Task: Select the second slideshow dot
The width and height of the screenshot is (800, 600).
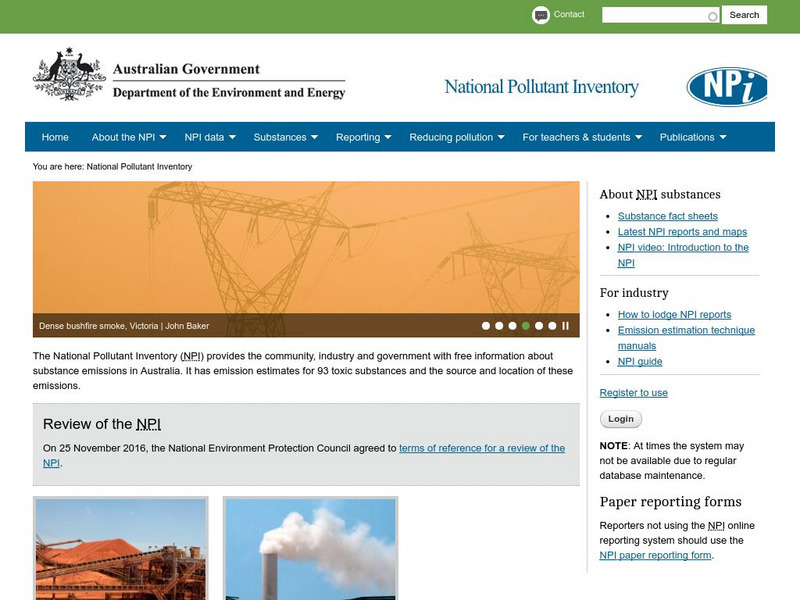Action: pos(499,326)
